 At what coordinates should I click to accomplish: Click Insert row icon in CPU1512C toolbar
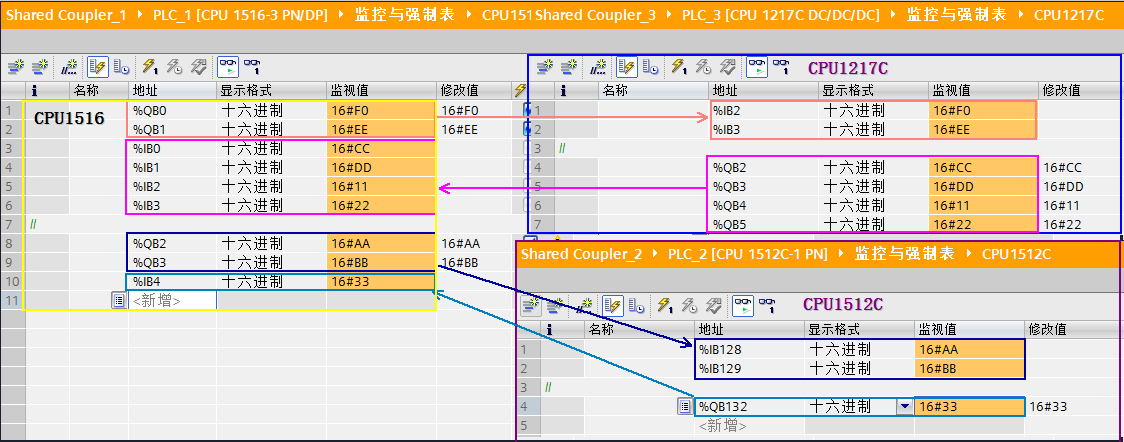point(531,305)
